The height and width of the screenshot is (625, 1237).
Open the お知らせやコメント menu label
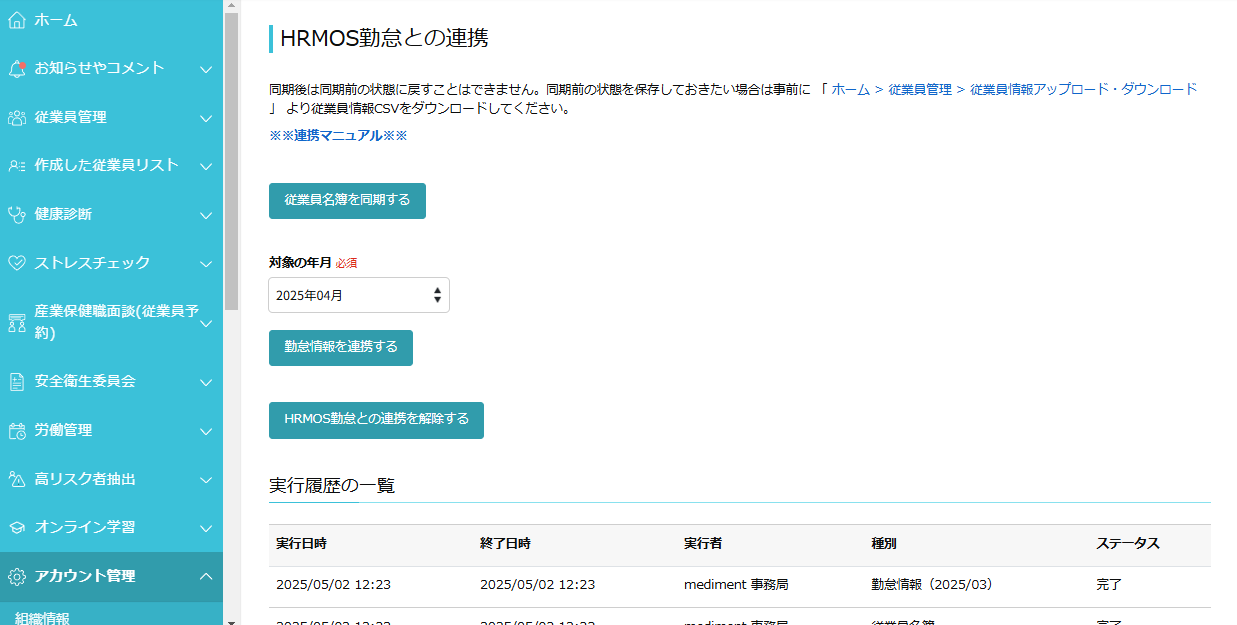99,68
